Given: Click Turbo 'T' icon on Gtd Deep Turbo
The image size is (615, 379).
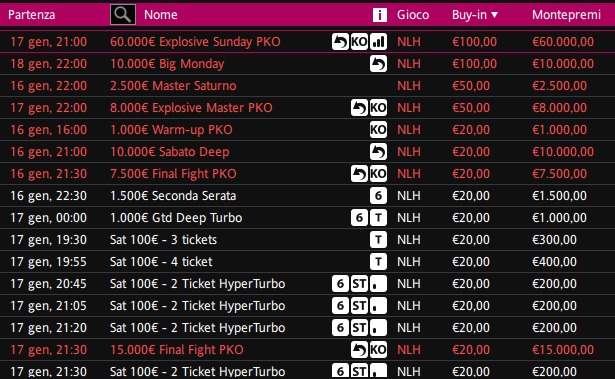Looking at the screenshot, I should 378,217.
